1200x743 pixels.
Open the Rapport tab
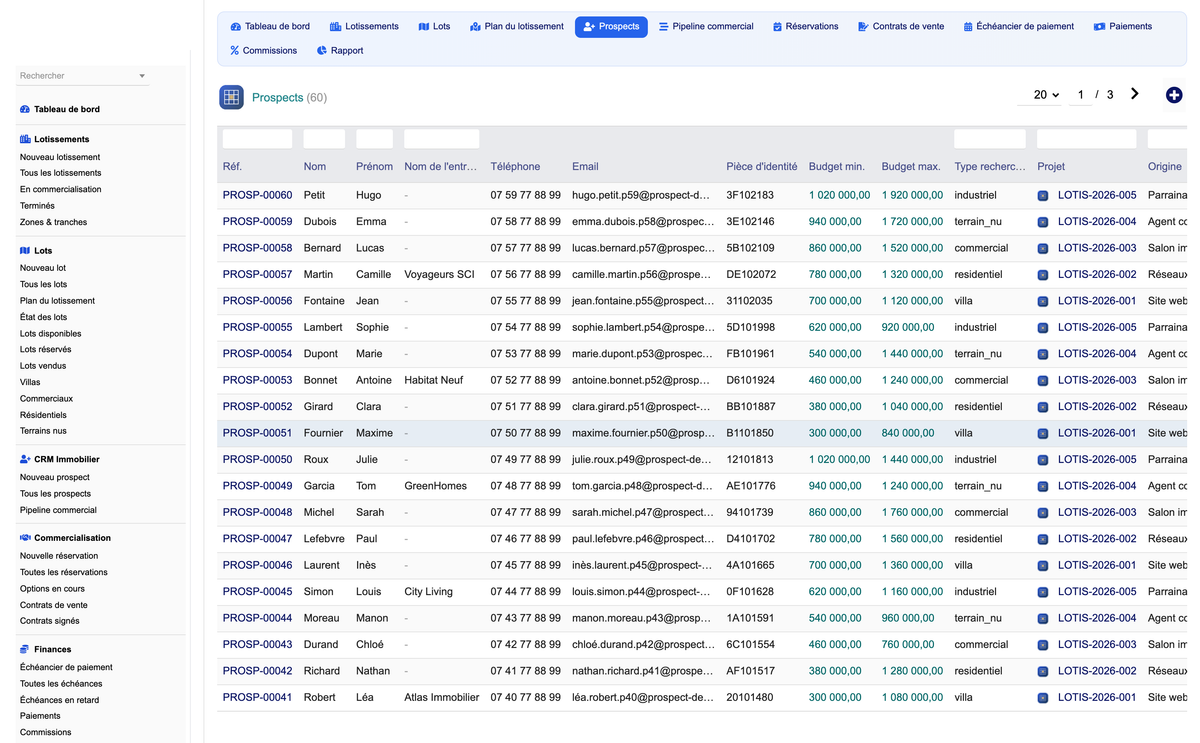coord(340,51)
